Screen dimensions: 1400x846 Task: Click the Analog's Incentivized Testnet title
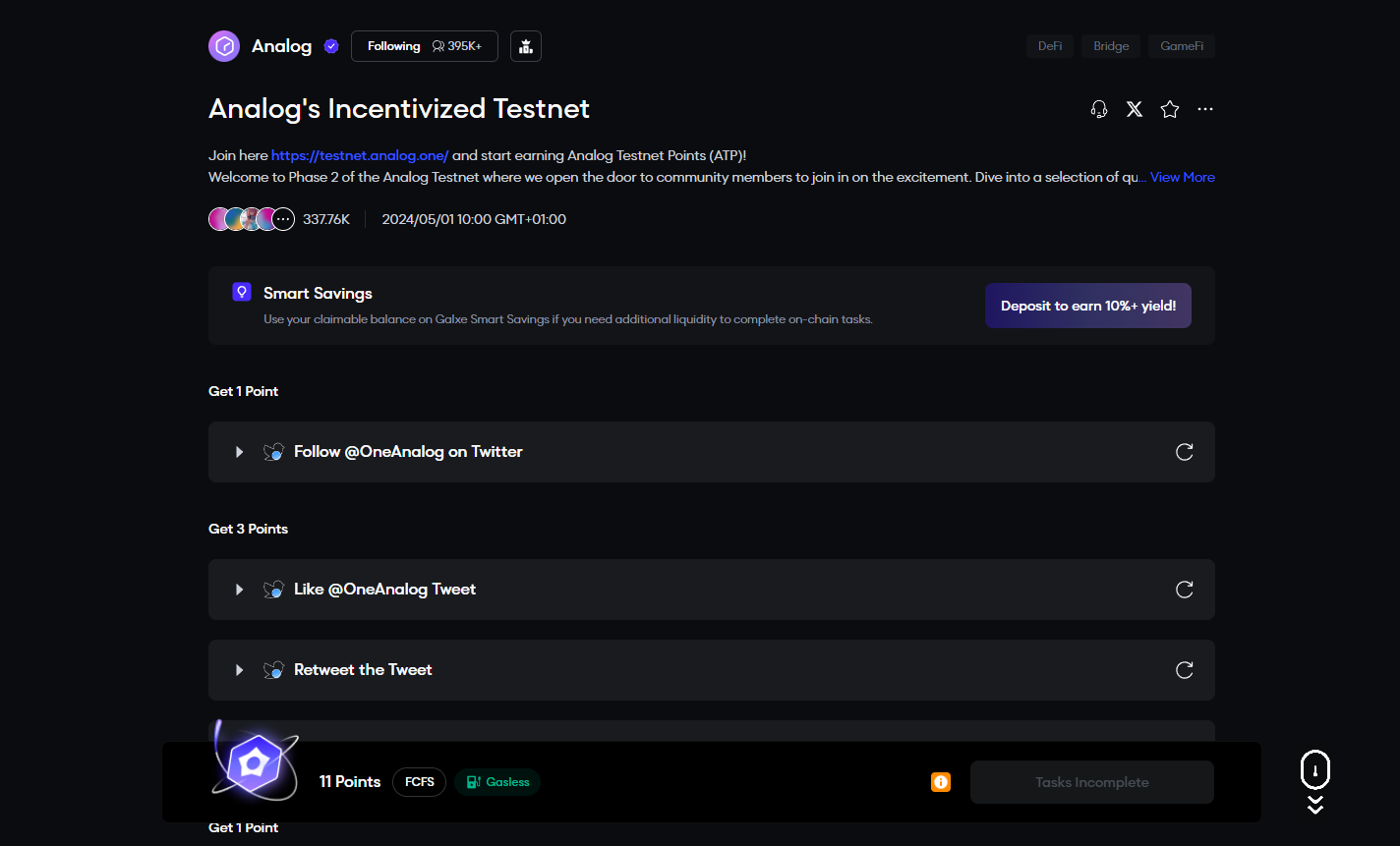coord(399,108)
